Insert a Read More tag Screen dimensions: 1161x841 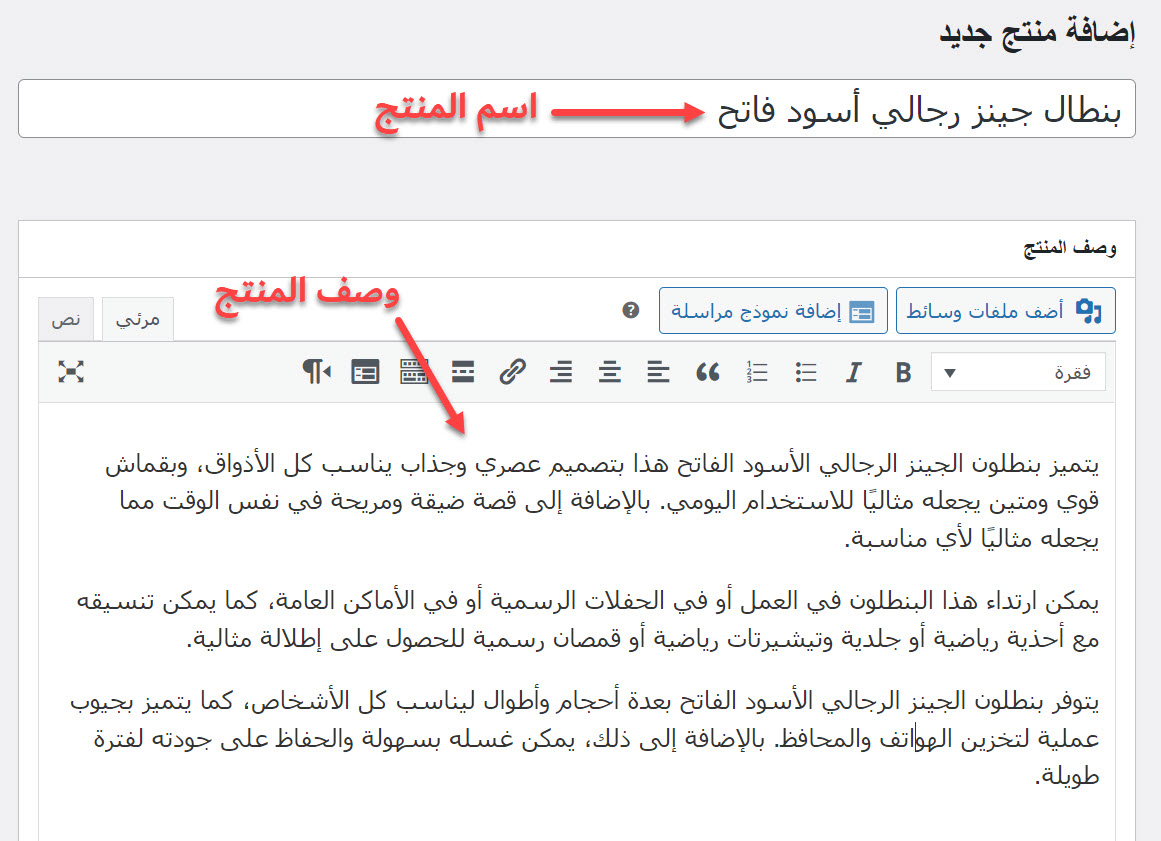point(463,373)
